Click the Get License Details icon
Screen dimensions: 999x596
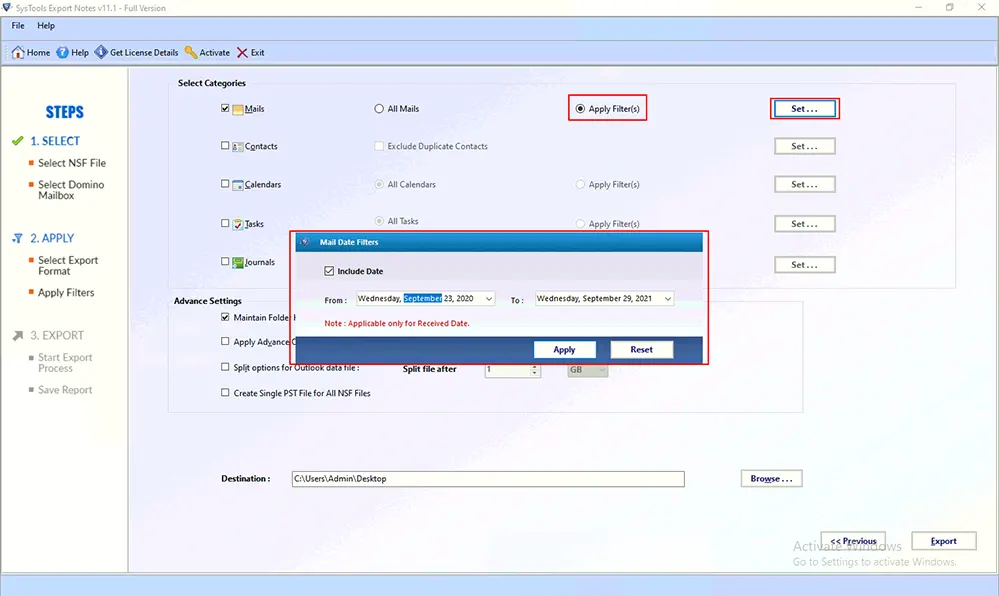pos(101,52)
